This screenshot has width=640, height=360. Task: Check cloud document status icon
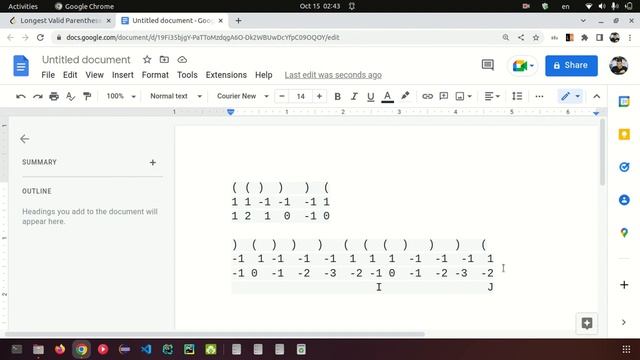(182, 60)
